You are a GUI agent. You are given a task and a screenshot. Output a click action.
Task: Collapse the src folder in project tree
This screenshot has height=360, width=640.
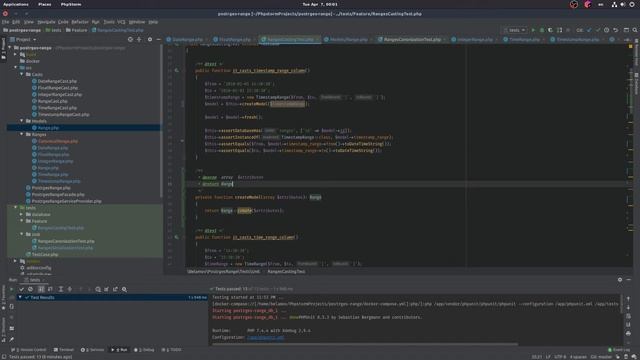(16, 67)
